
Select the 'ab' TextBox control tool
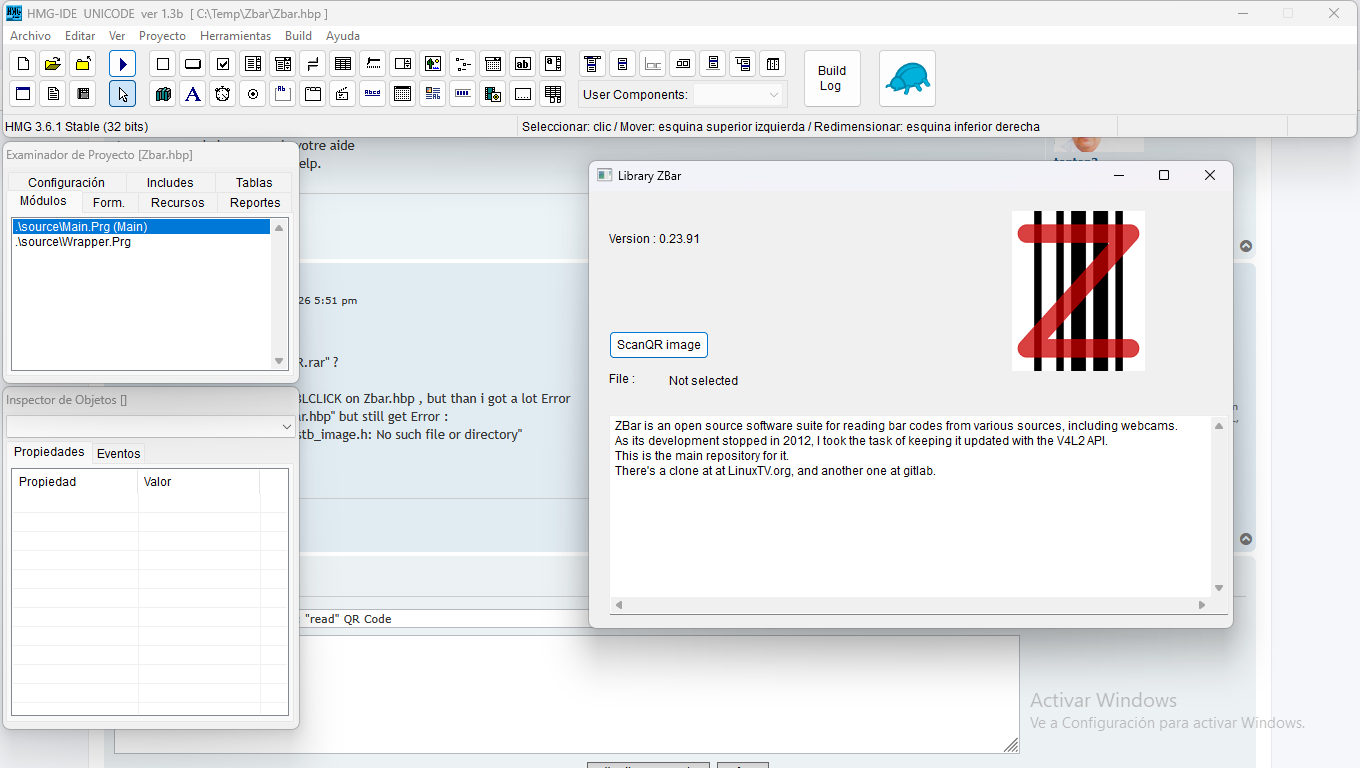click(523, 64)
